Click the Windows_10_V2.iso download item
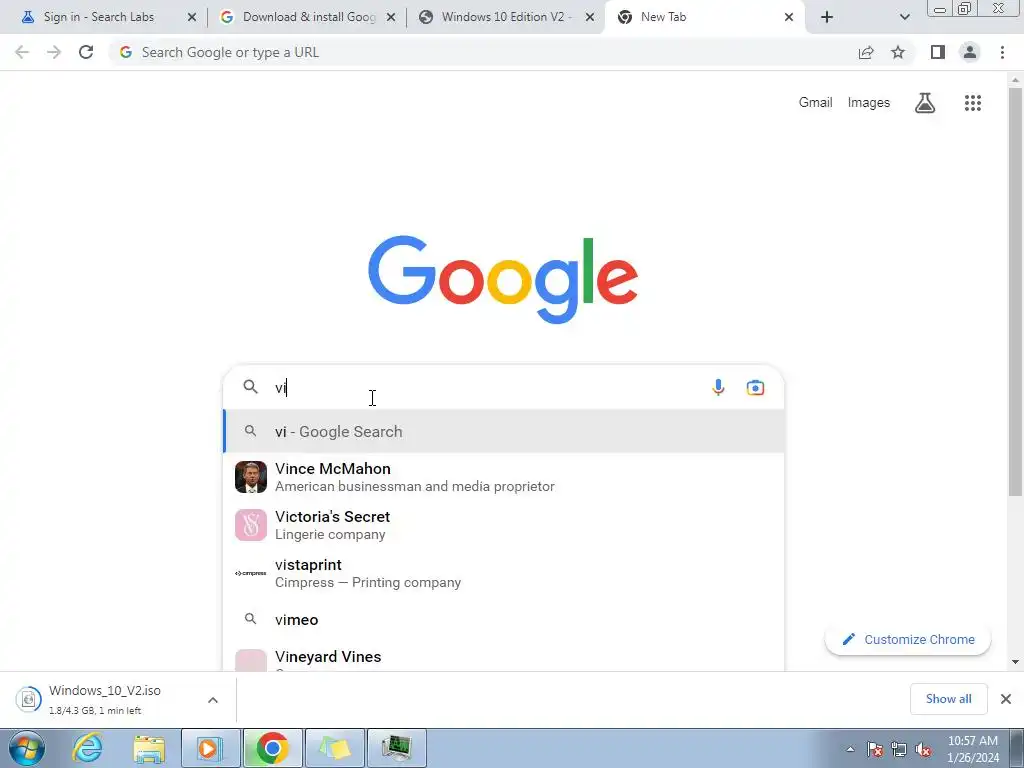 (118, 699)
